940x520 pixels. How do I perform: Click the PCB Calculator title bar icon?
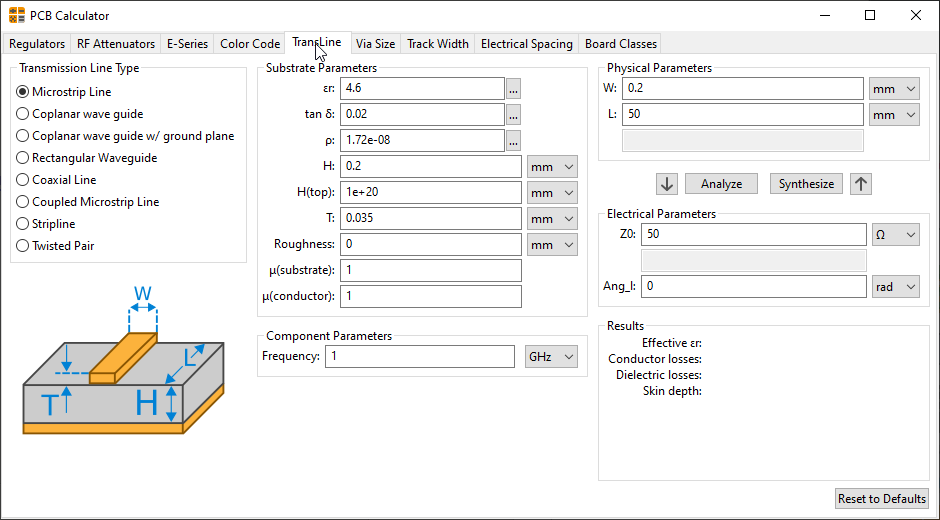pyautogui.click(x=17, y=15)
